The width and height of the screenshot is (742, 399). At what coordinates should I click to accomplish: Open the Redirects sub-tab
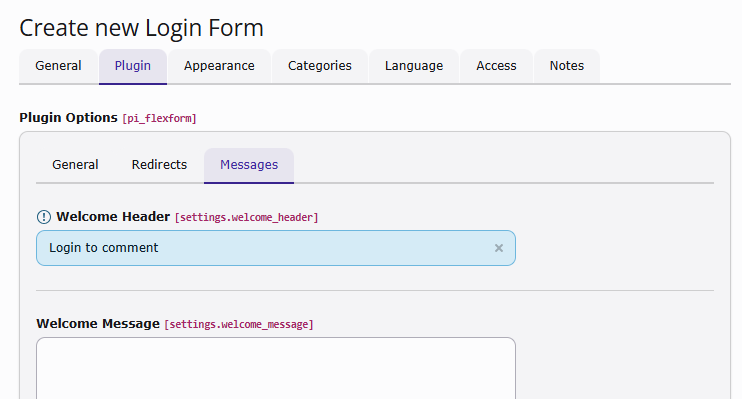tap(159, 165)
